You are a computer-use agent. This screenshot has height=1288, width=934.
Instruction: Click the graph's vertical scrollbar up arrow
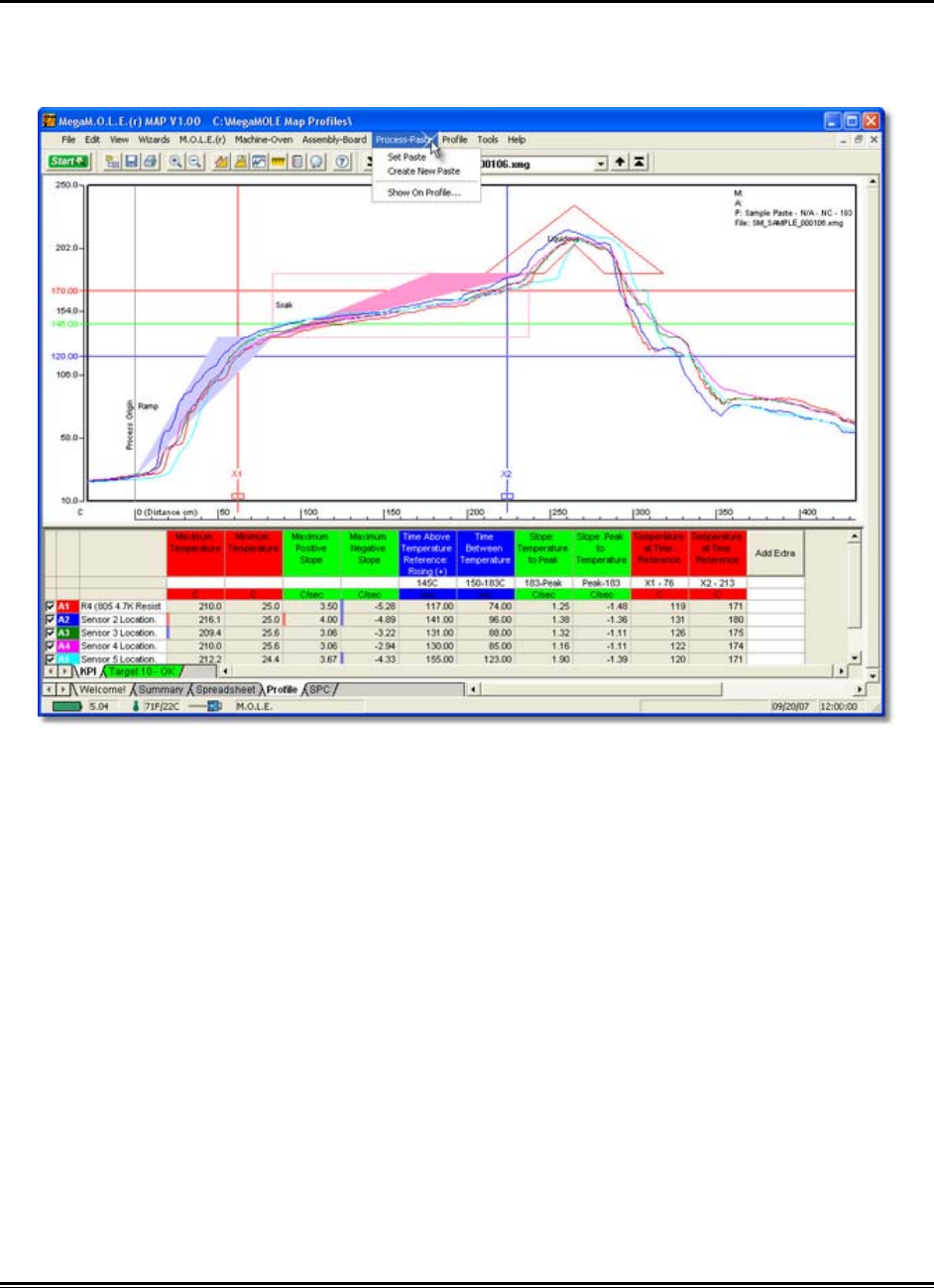pyautogui.click(x=874, y=182)
